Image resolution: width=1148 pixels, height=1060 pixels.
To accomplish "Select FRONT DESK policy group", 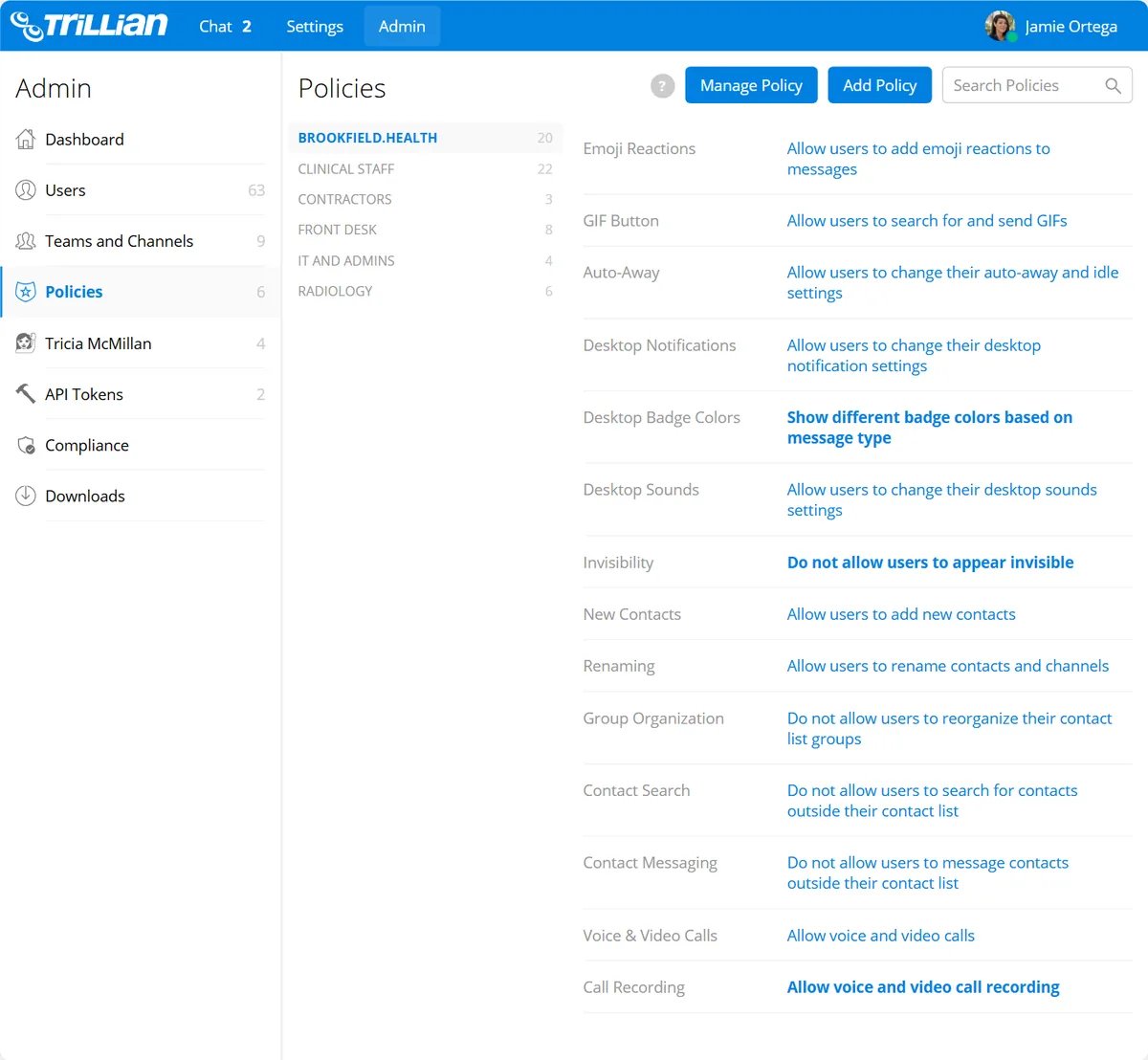I will coord(425,230).
